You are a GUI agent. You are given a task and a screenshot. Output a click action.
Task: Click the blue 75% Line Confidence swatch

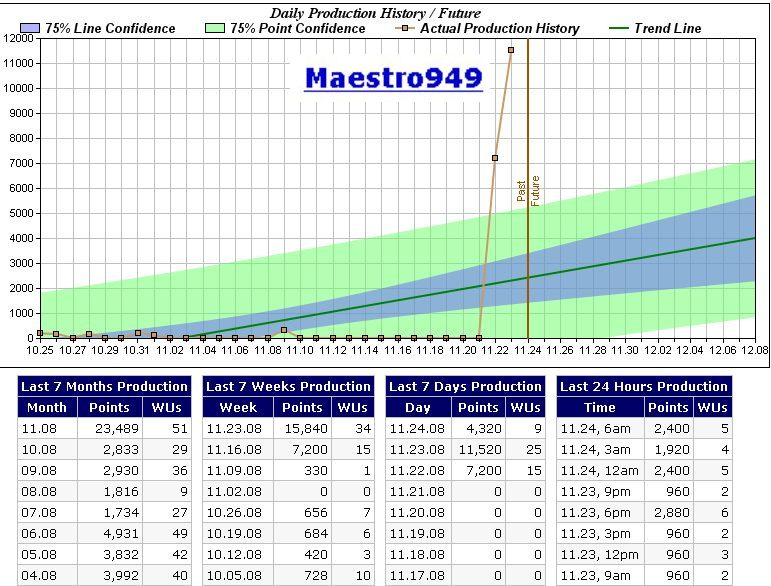[30, 28]
